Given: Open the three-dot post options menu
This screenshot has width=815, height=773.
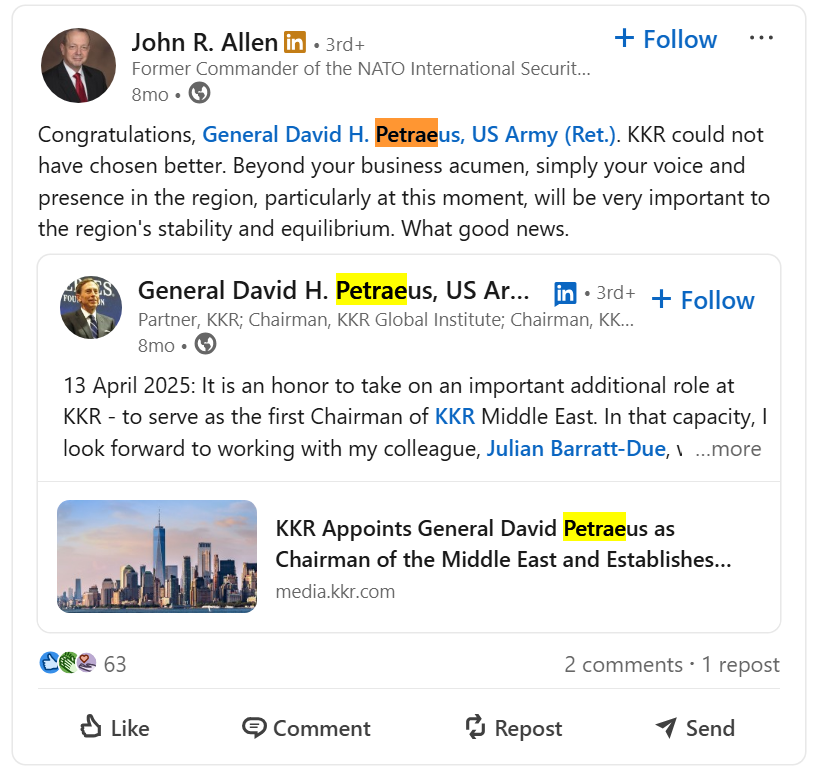Looking at the screenshot, I should coord(761,39).
